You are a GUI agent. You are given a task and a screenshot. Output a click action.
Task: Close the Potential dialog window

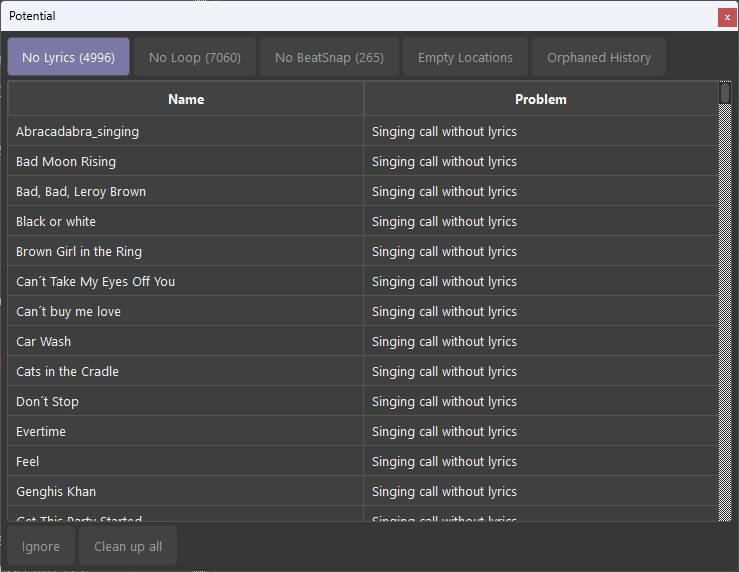(726, 17)
